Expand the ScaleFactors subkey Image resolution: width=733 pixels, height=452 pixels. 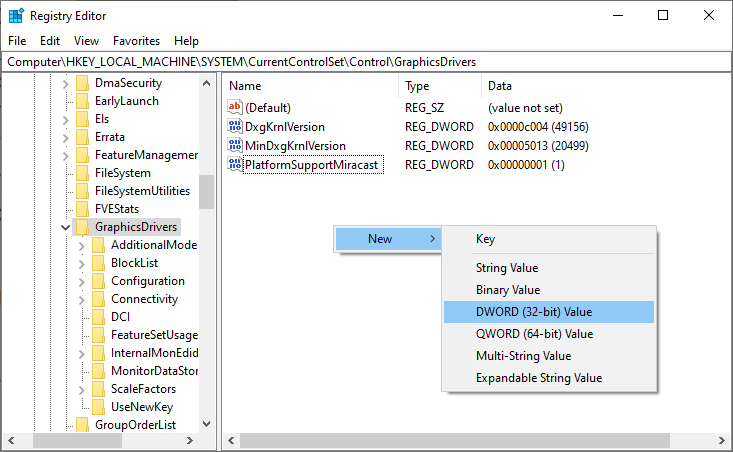(x=82, y=389)
